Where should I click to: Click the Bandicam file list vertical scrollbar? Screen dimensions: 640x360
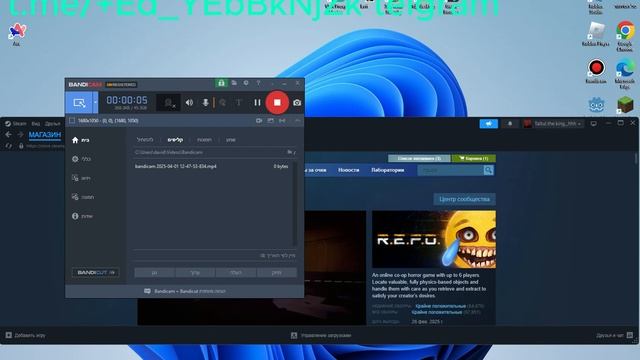pos(295,204)
